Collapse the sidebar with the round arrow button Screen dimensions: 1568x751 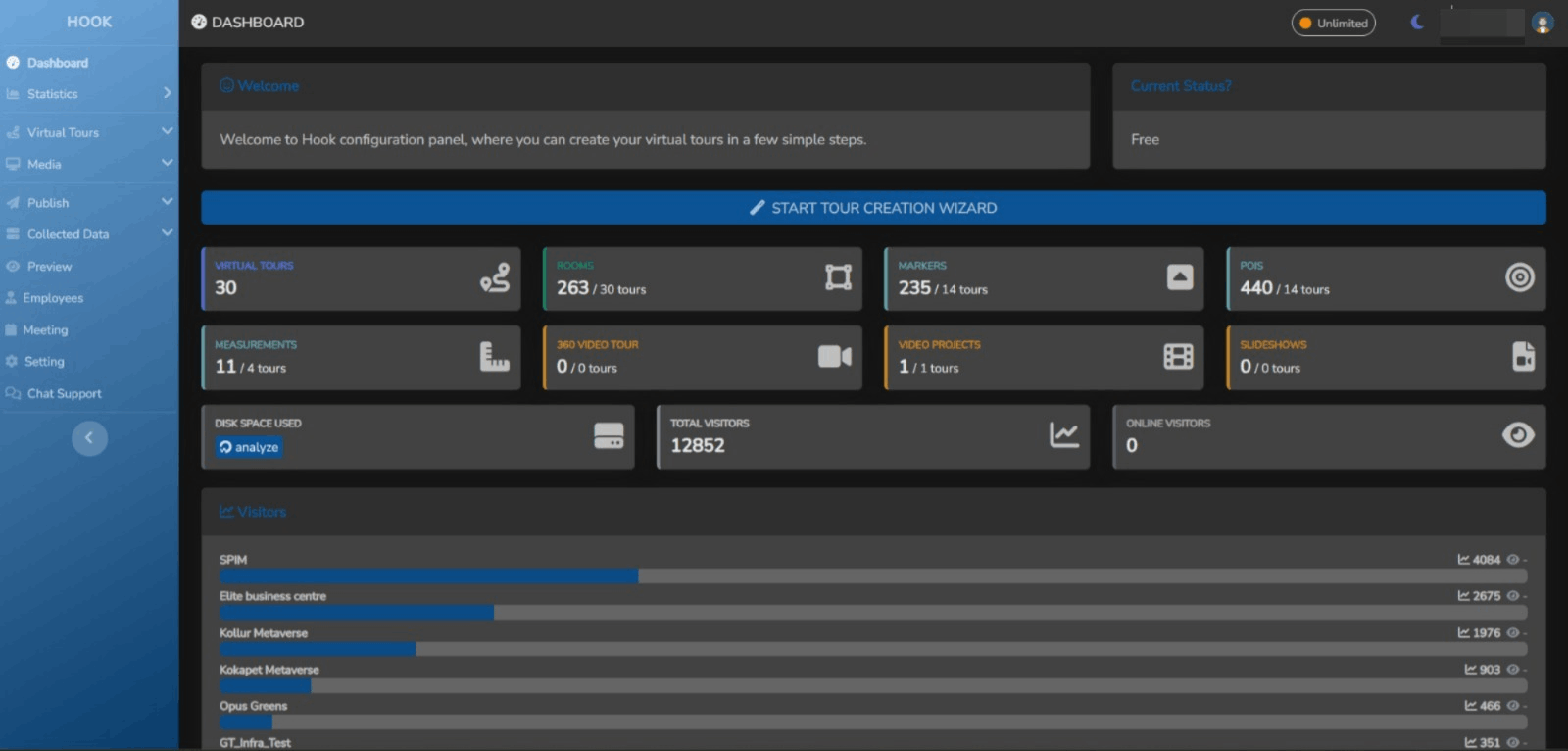coord(89,438)
